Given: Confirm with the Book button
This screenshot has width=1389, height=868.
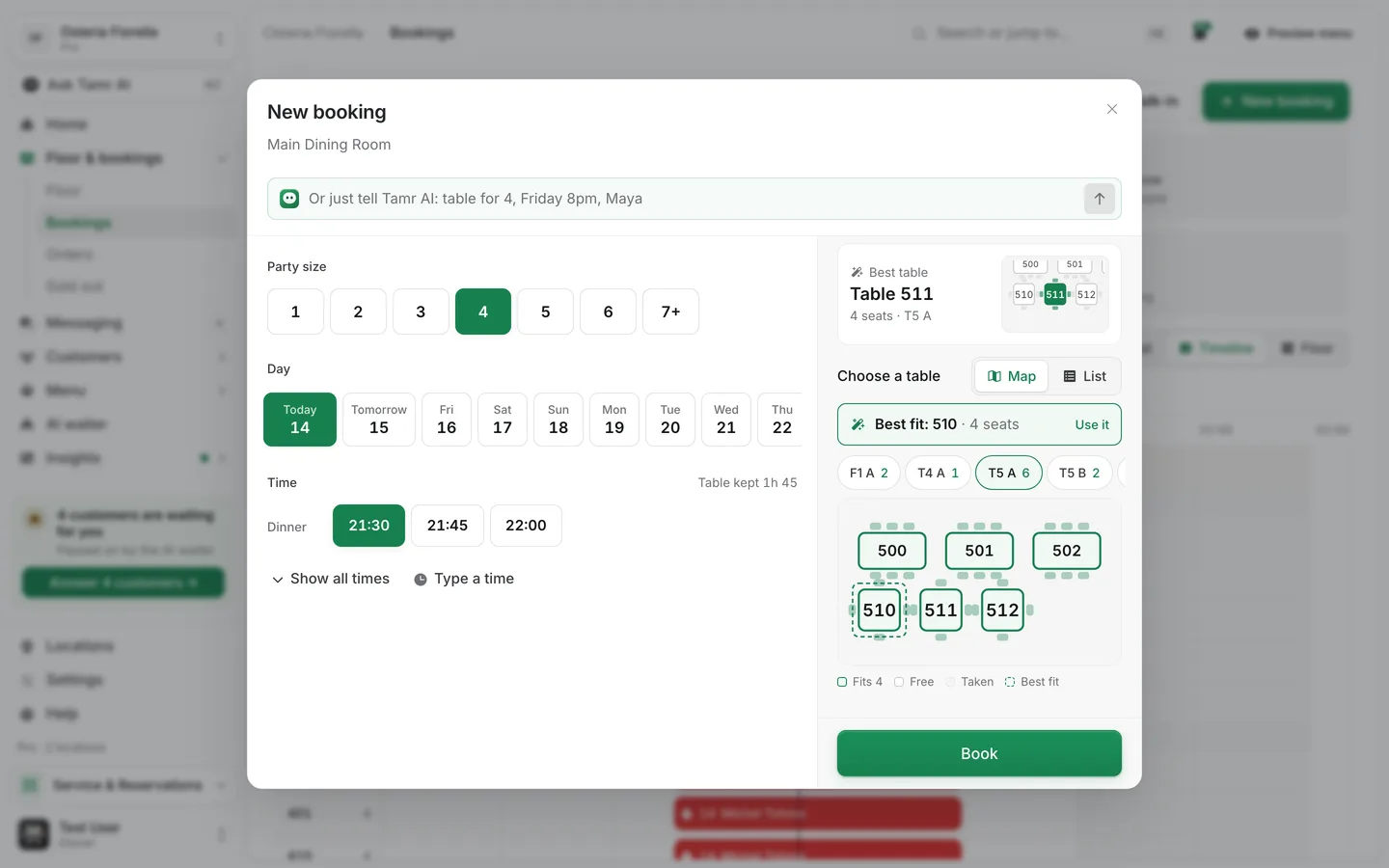Looking at the screenshot, I should click(979, 753).
